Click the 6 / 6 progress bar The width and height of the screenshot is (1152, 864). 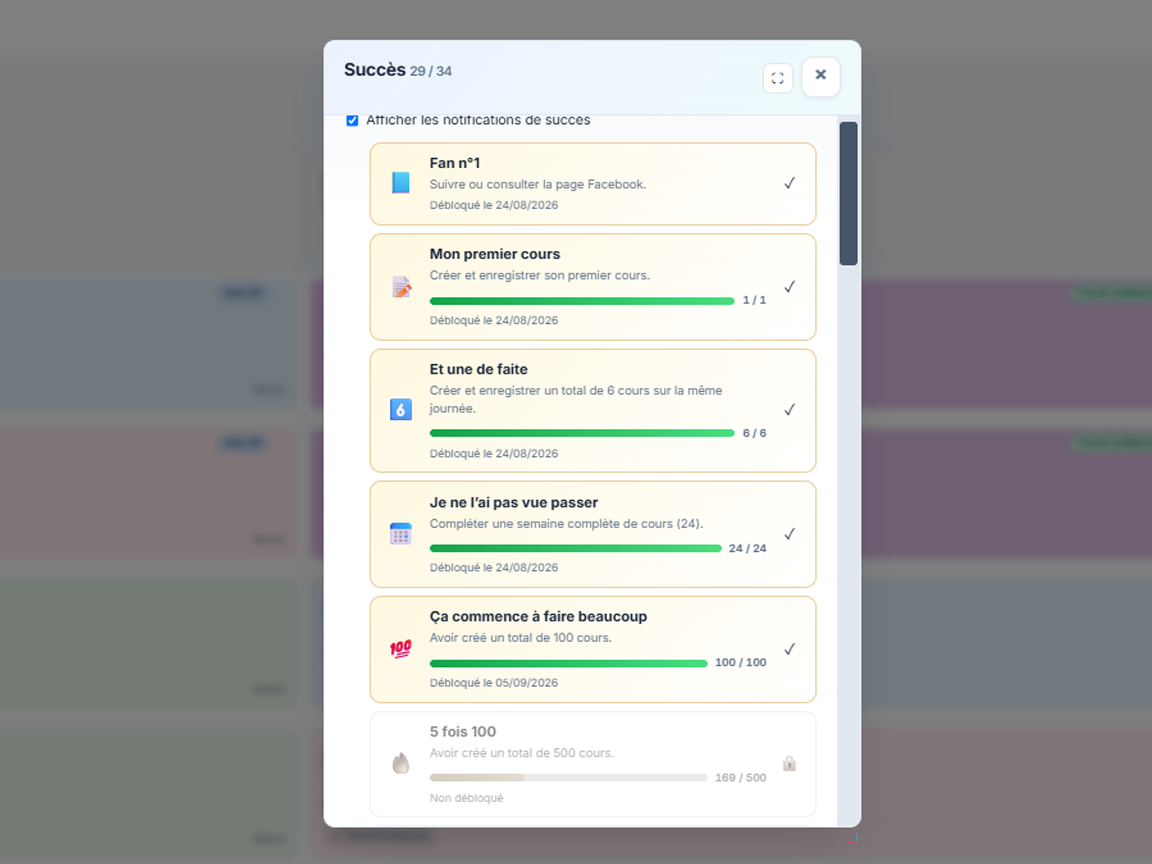tap(582, 433)
